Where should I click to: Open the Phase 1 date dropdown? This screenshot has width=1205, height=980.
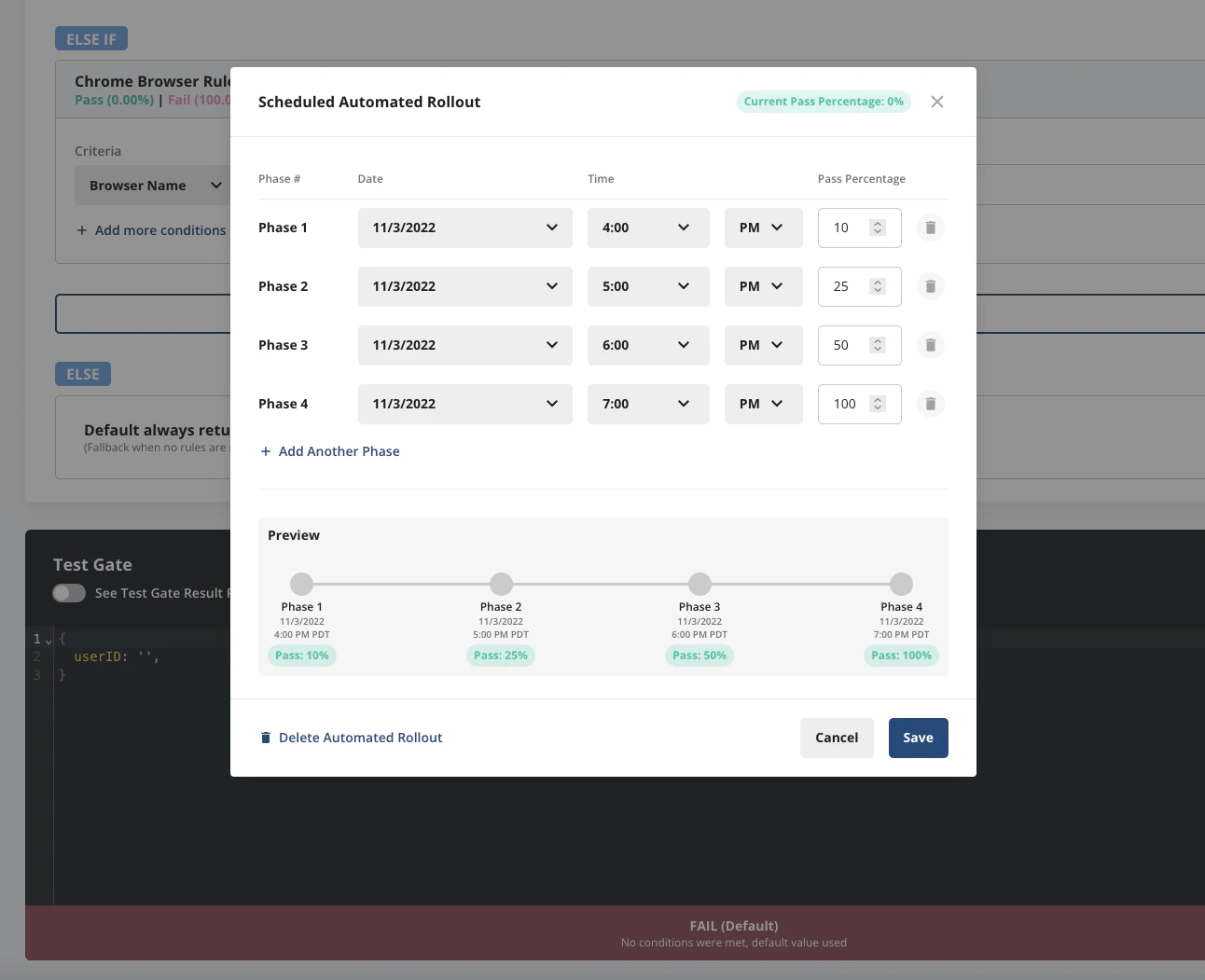(465, 228)
